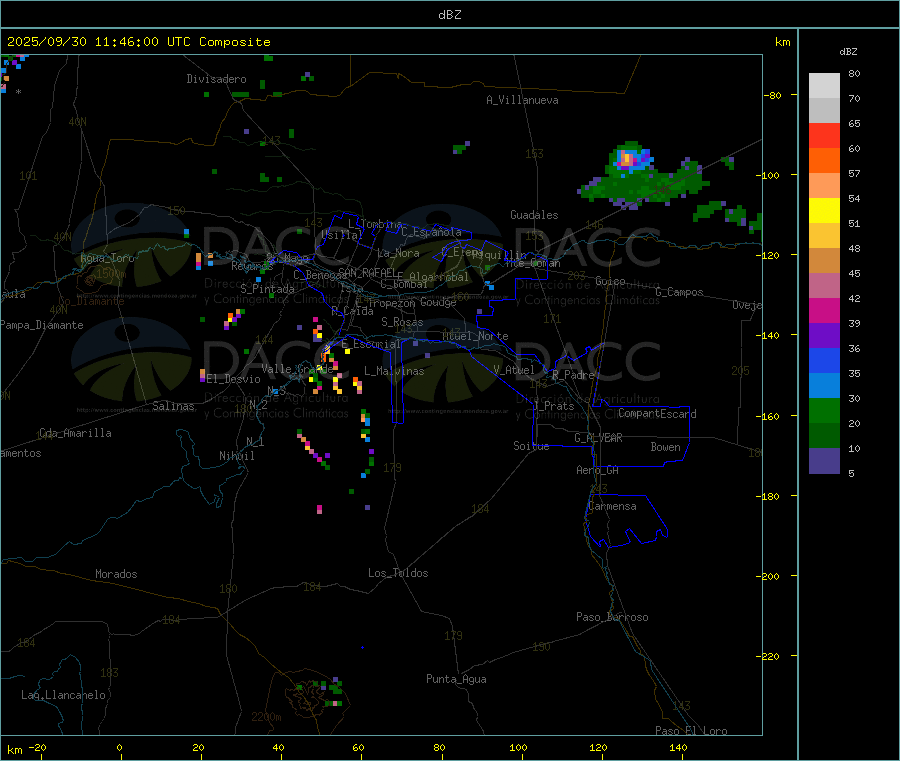Screen dimensions: 900x761
Task: Click the 'dBZ' title at top center
Action: (x=449, y=15)
